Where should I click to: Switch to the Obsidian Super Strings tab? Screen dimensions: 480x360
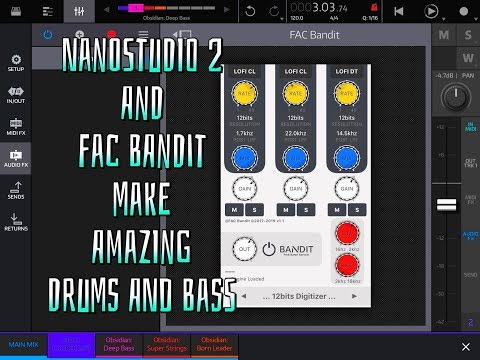(x=167, y=345)
